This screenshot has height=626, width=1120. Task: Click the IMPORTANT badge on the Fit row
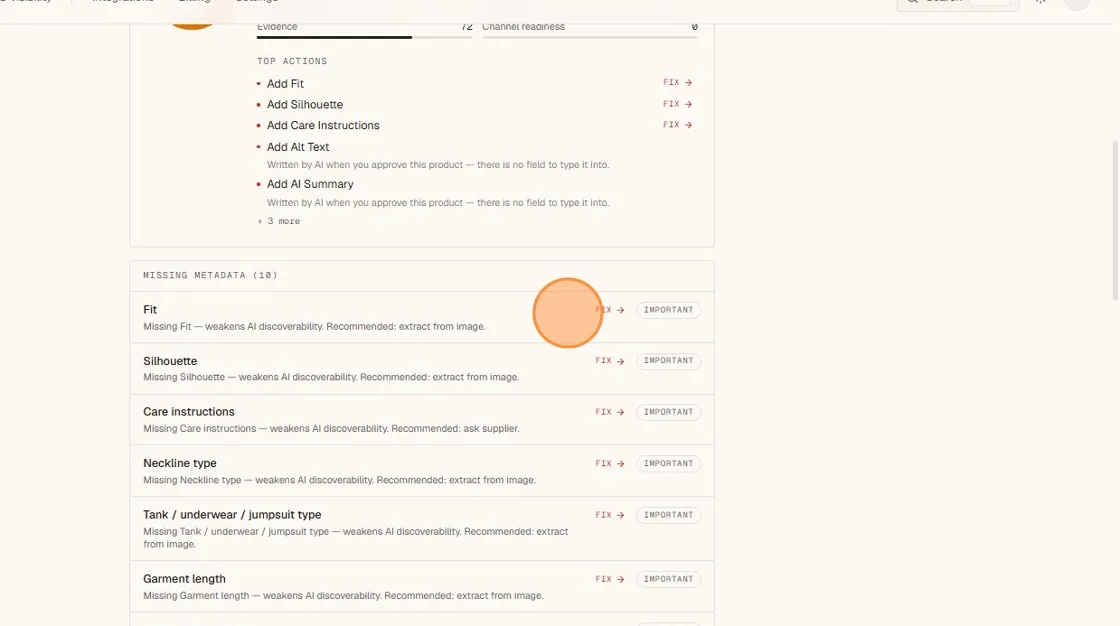pyautogui.click(x=669, y=310)
